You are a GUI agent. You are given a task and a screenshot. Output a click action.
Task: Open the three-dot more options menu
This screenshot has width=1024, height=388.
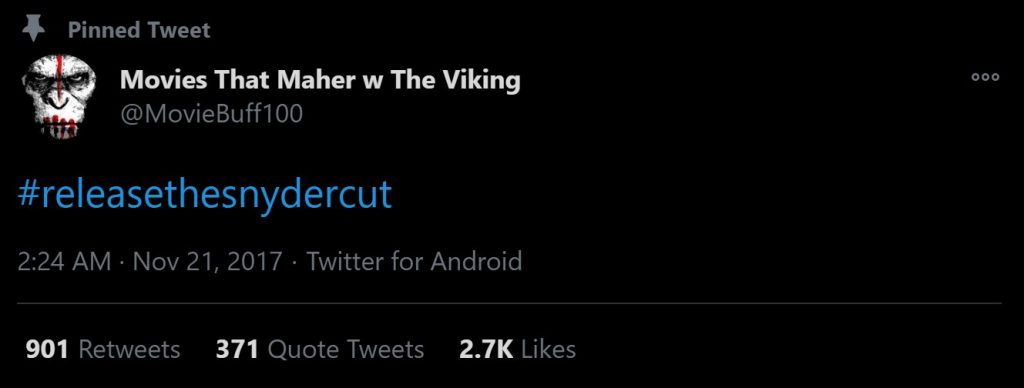985,77
